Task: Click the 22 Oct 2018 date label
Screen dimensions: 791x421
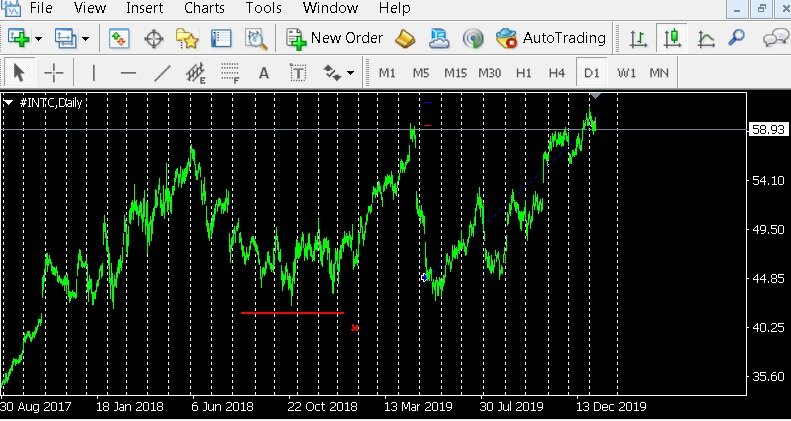Action: (x=322, y=406)
